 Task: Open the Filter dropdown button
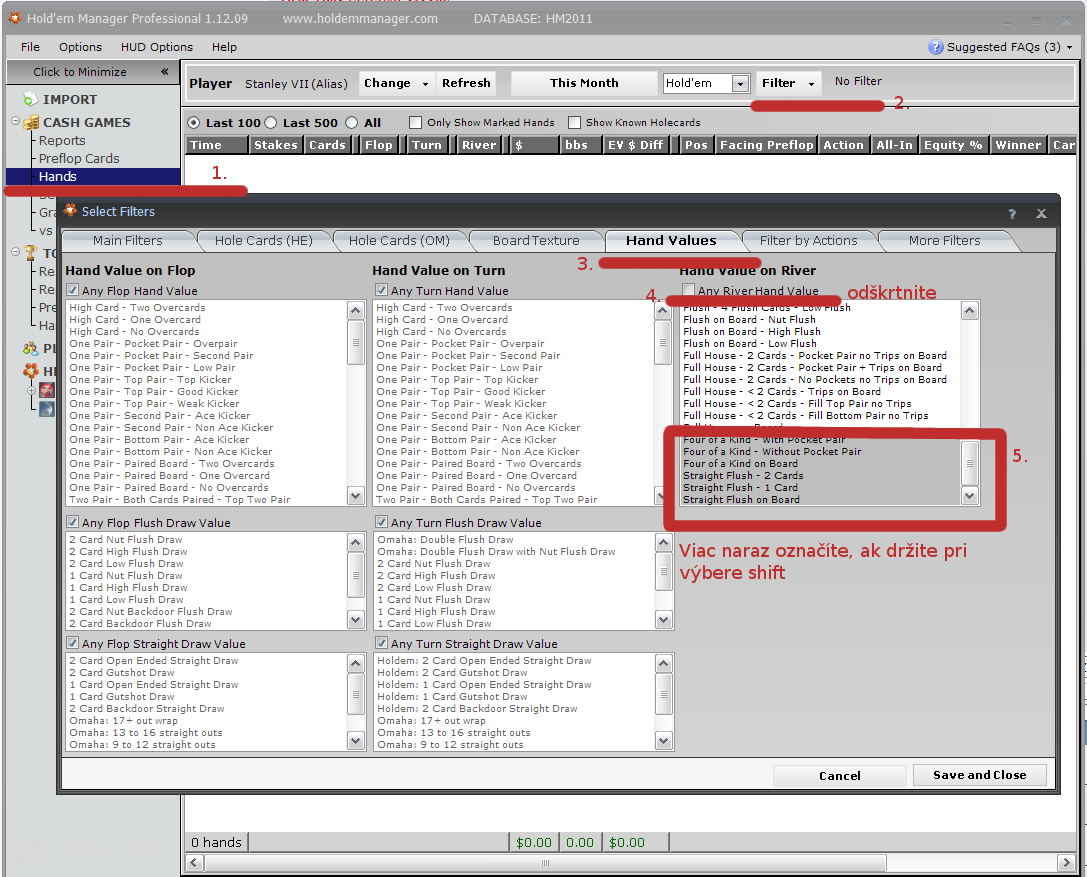(787, 83)
